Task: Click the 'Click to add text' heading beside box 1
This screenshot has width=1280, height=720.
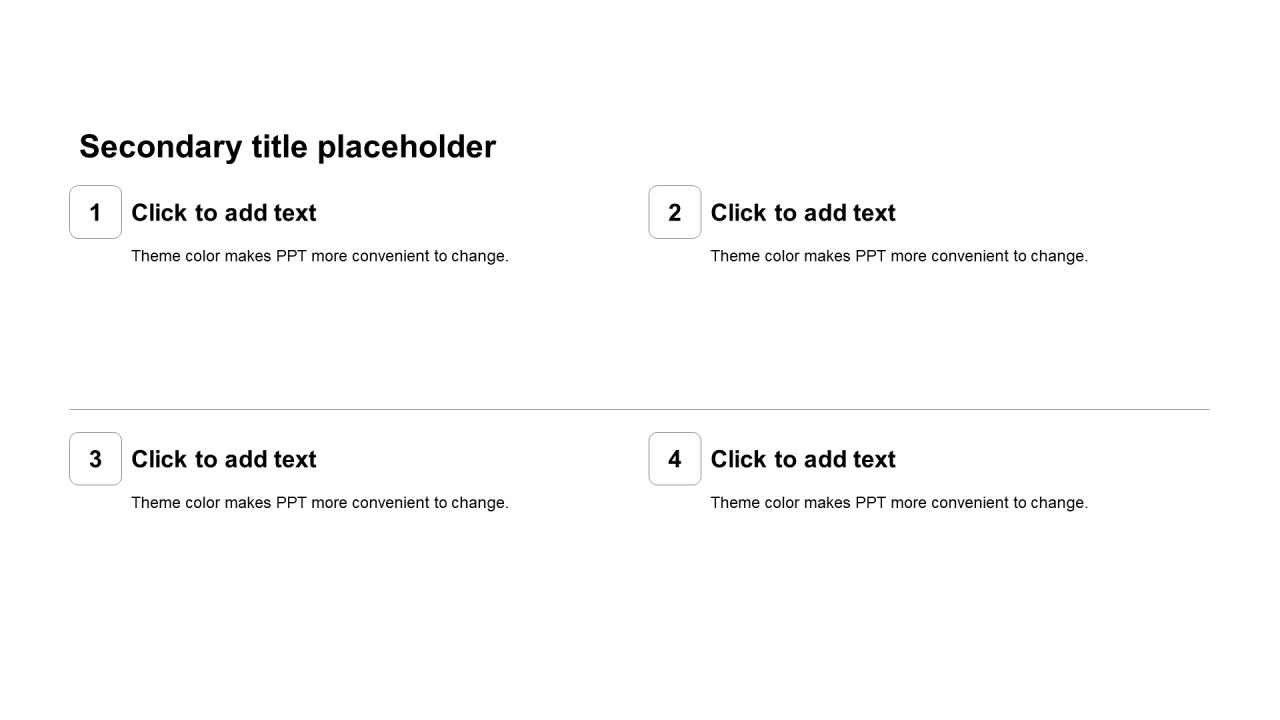Action: coord(224,213)
